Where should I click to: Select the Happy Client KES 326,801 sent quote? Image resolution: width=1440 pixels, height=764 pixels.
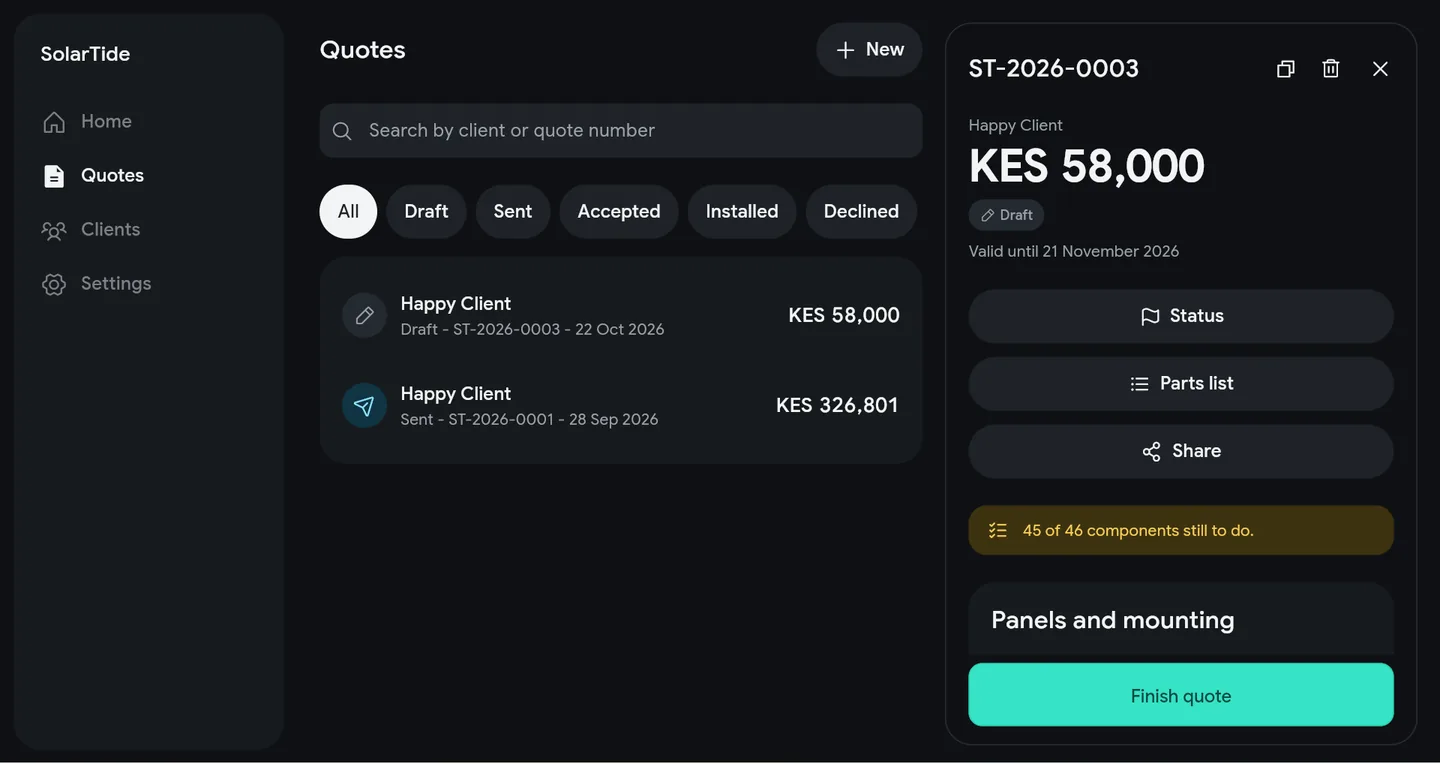[621, 405]
